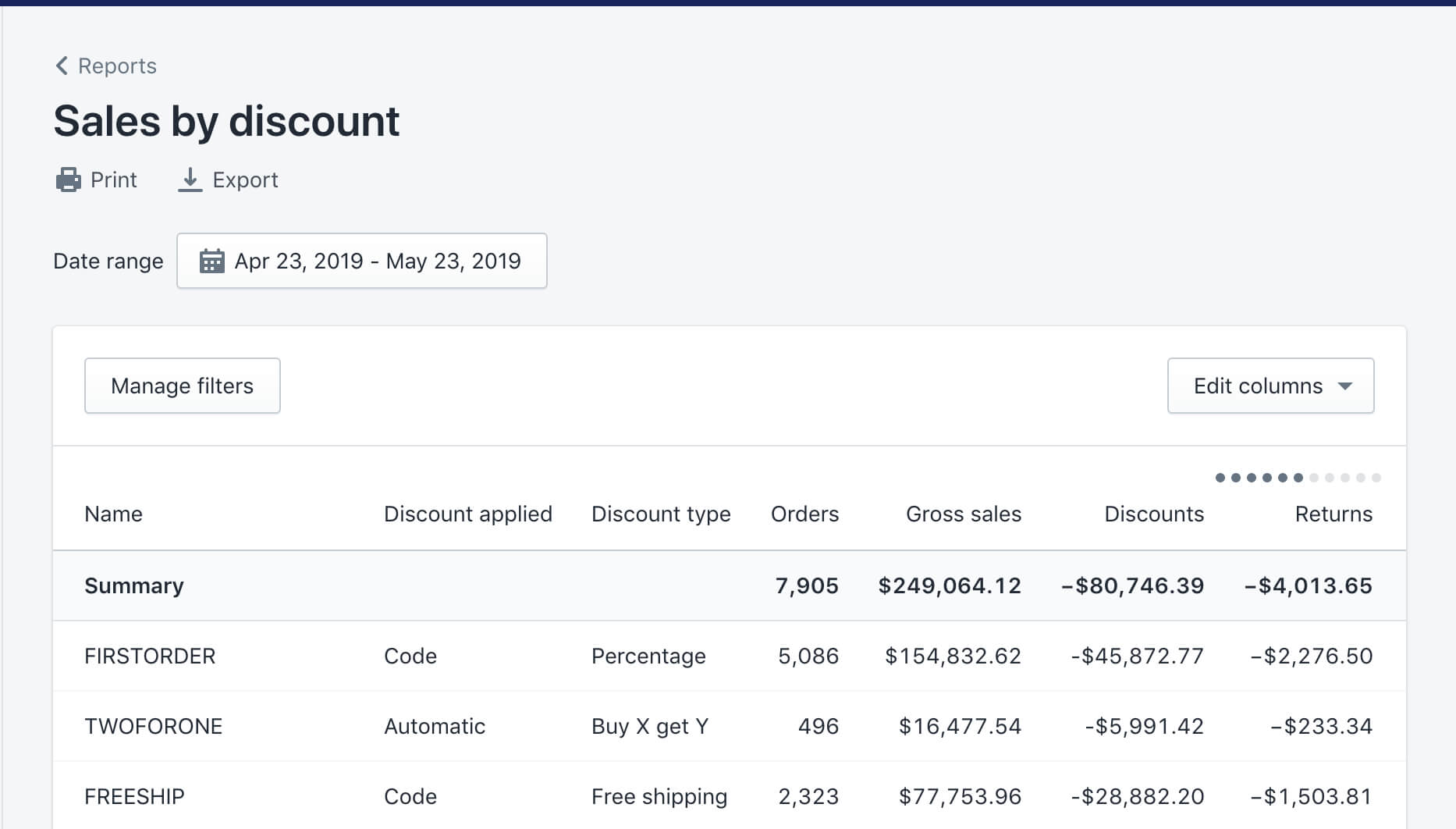
Task: Click discounts value -$45,872.77
Action: pos(1137,656)
